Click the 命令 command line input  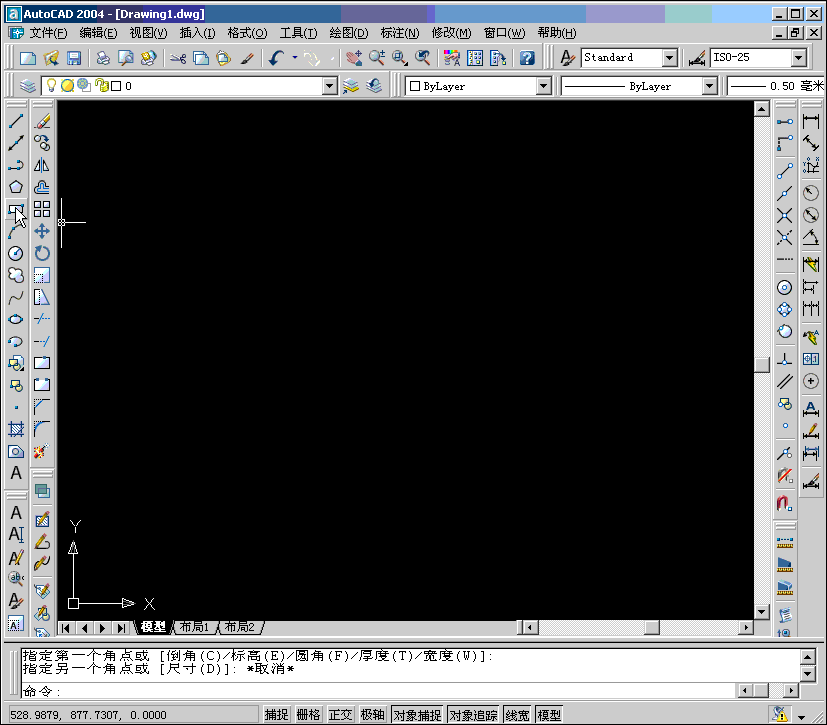(377, 691)
